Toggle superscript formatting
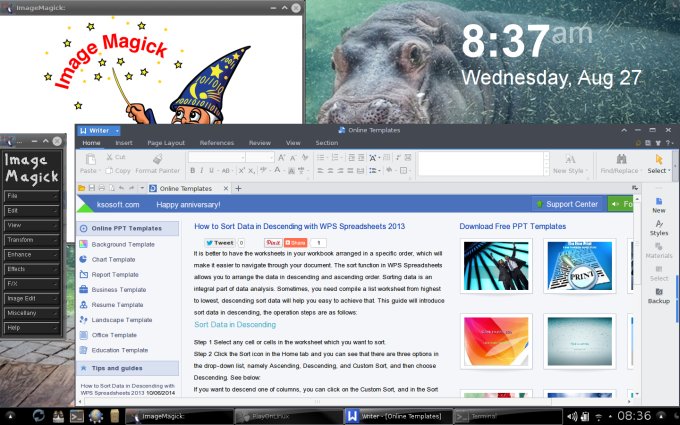Screen dimensions: 680x425 242,170
